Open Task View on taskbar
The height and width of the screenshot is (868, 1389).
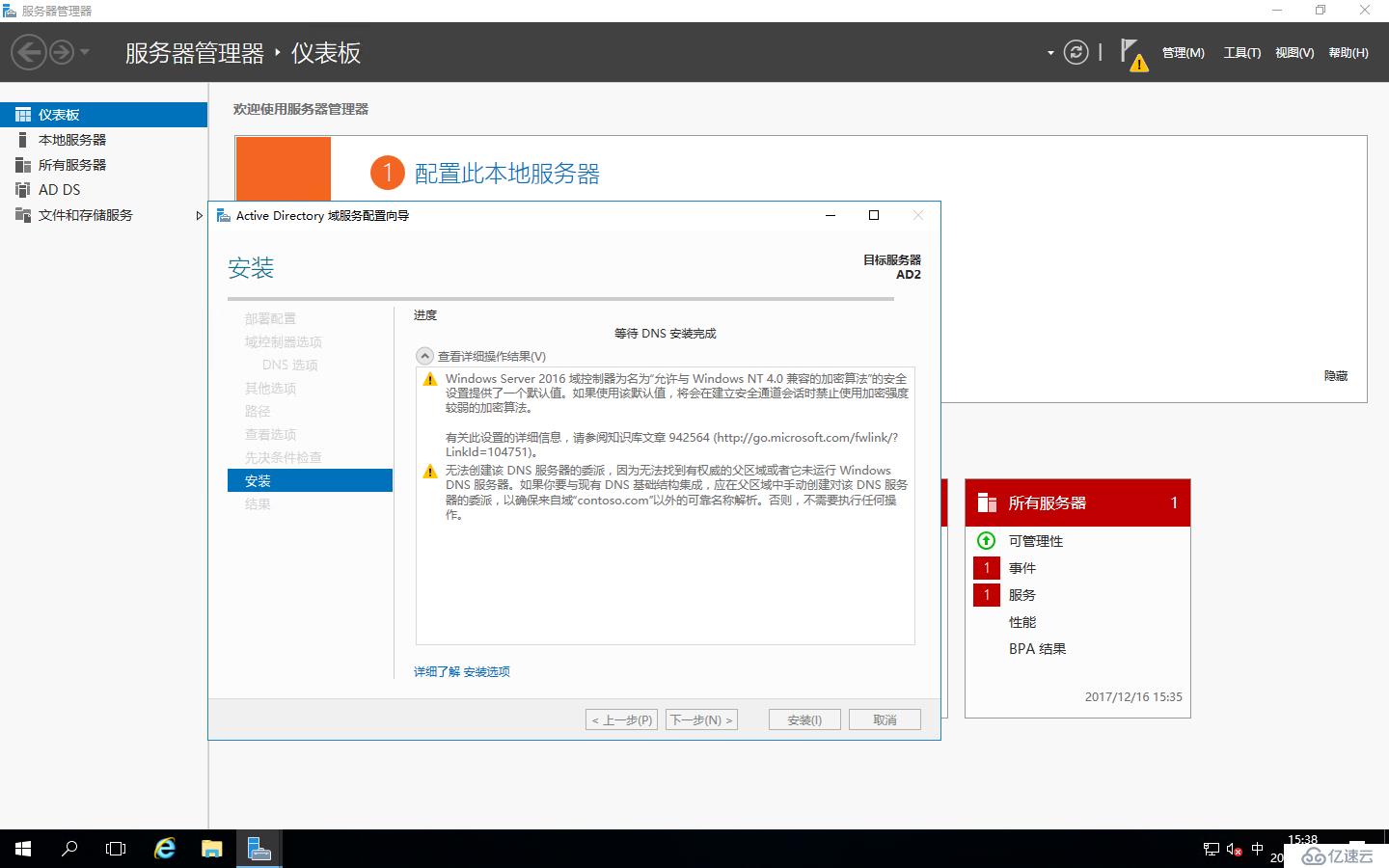(x=116, y=849)
